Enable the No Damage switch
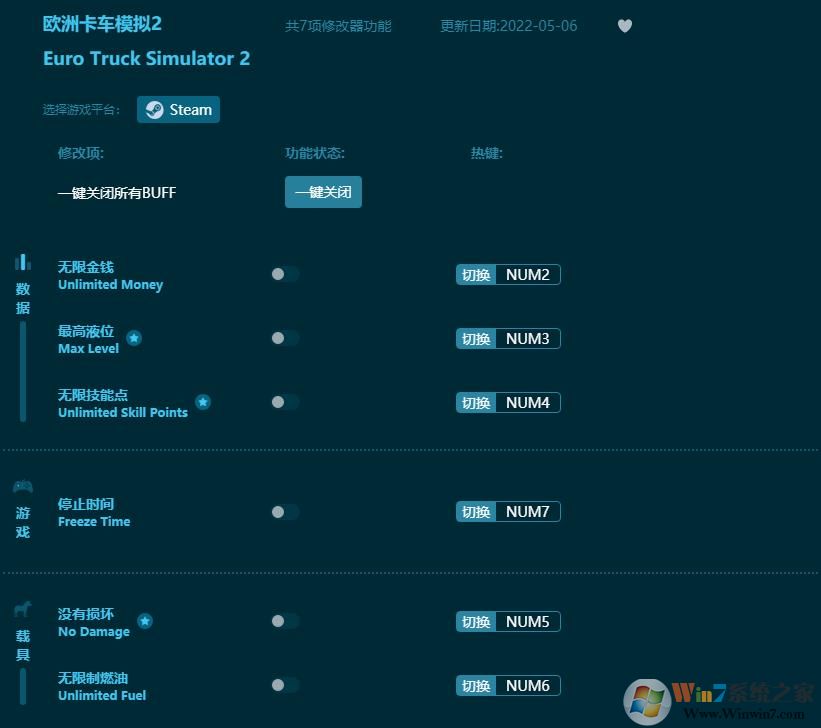The width and height of the screenshot is (821, 728). tap(285, 621)
